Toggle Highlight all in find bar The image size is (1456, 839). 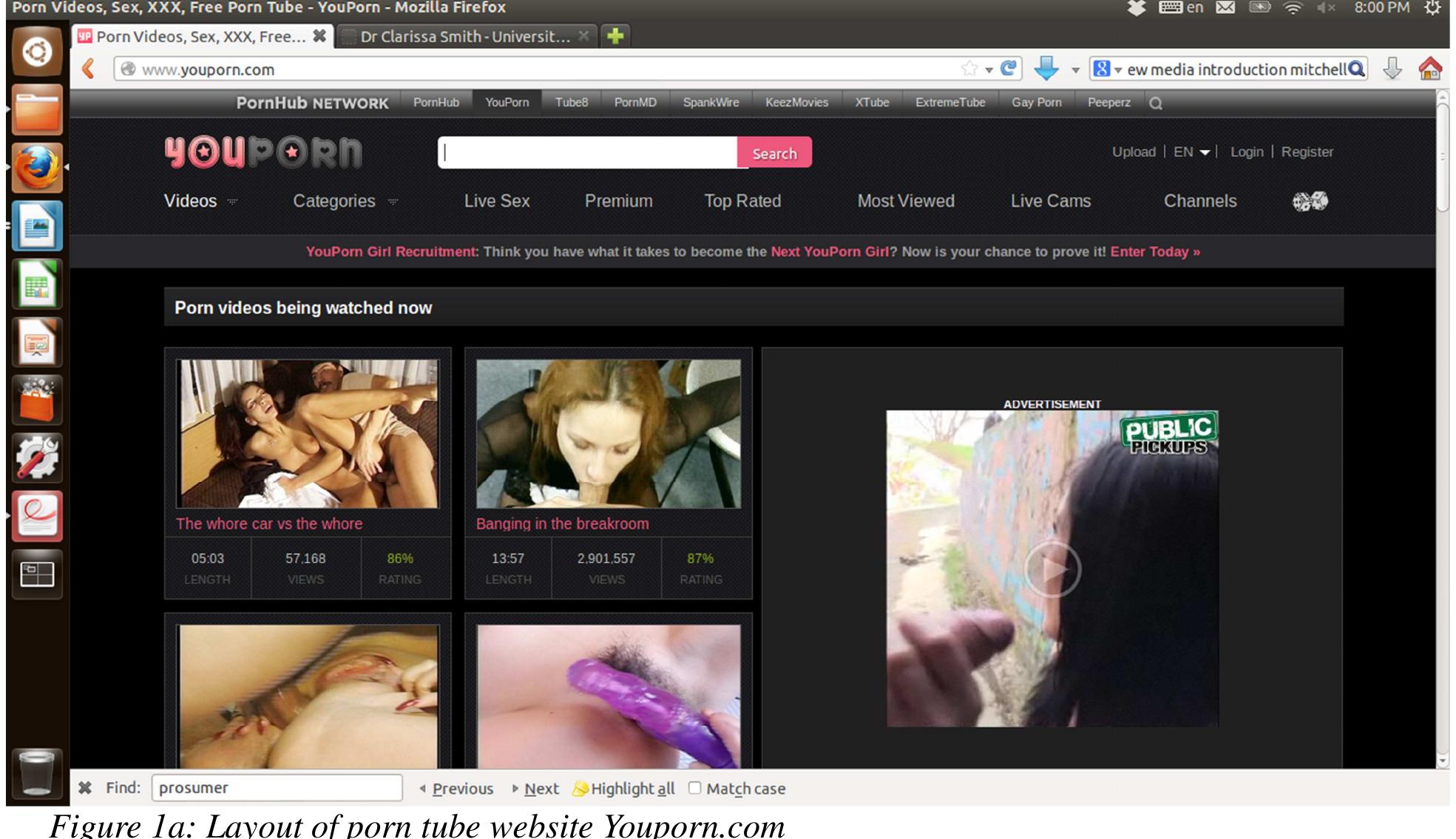pyautogui.click(x=625, y=789)
